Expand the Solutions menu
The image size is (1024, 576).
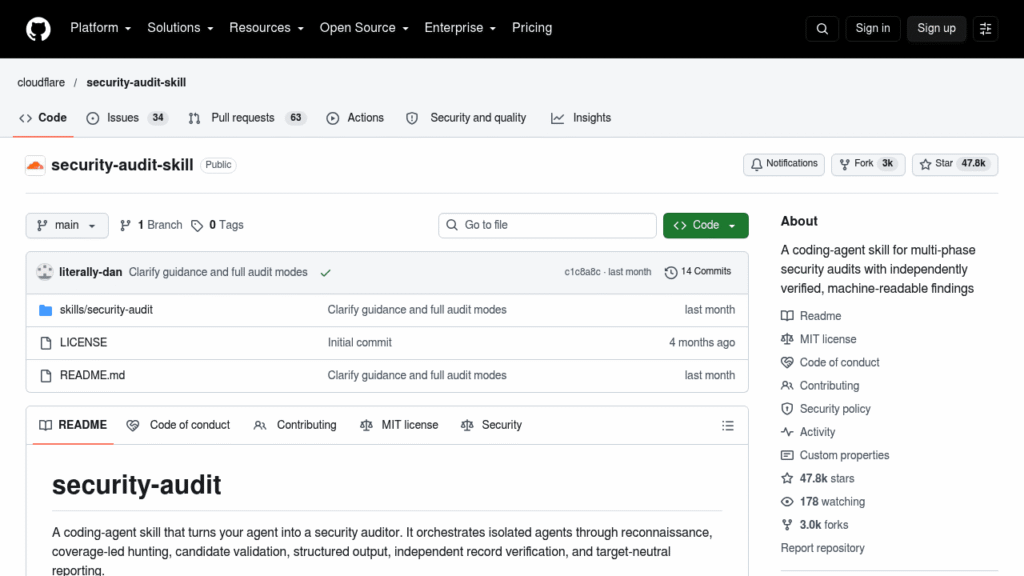coord(180,28)
